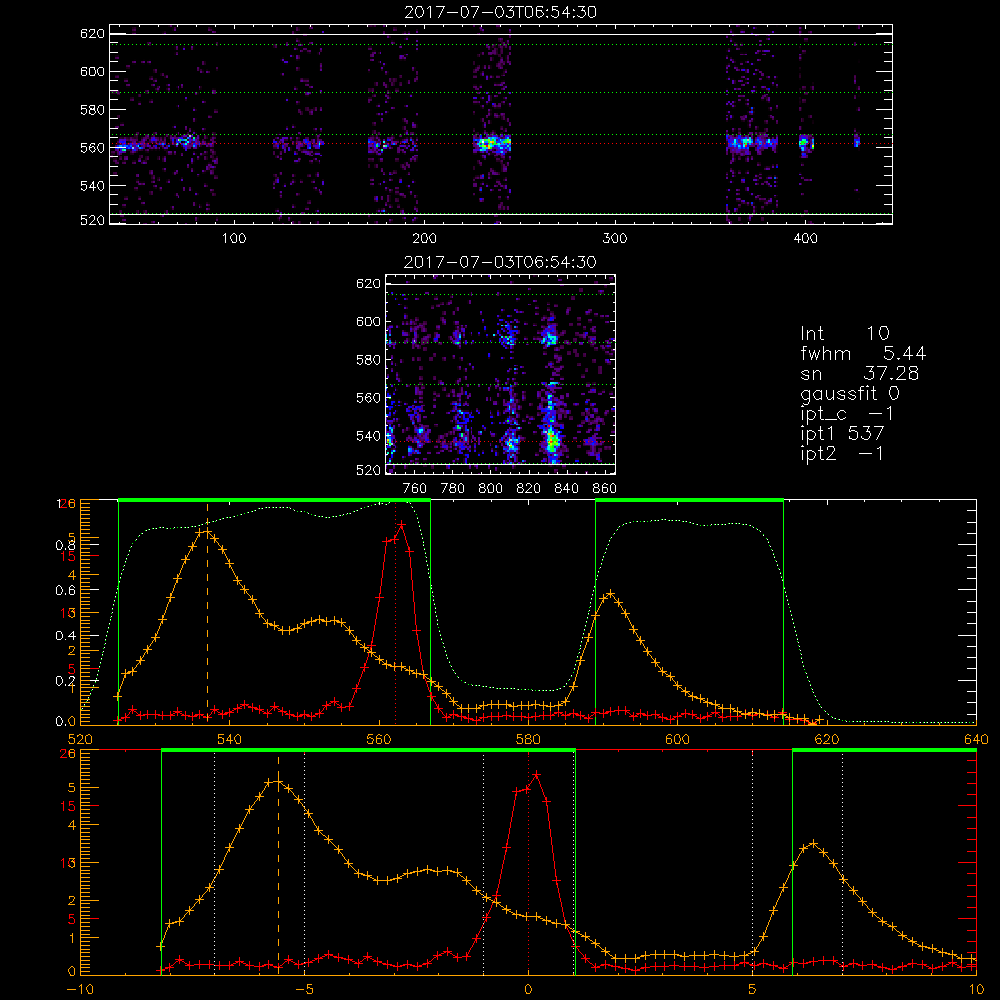The width and height of the screenshot is (1000, 1000).
Task: Click x-axis label 760 on middle panel
Action: [415, 489]
